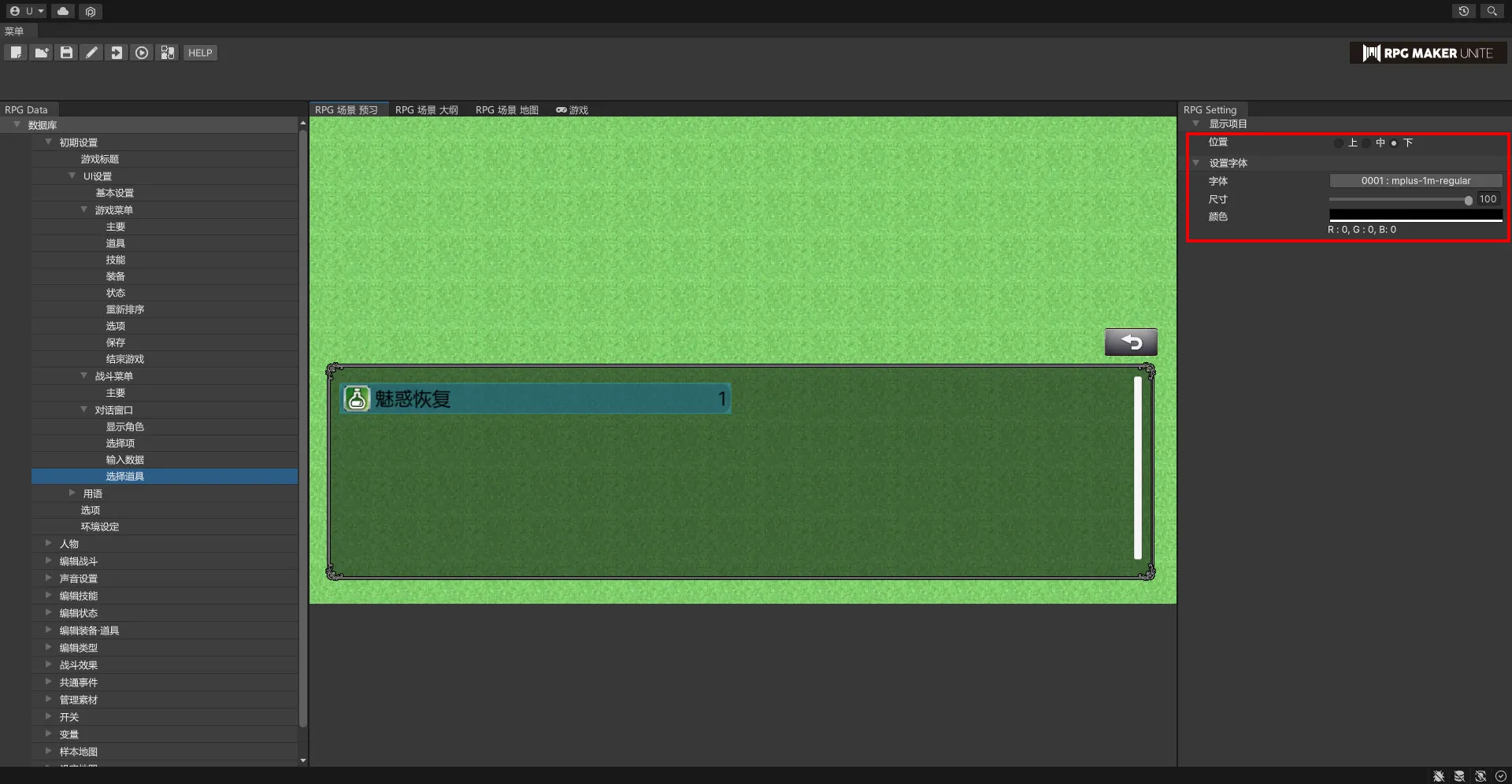Click the back arrow button in preview
The height and width of the screenshot is (784, 1512).
point(1130,342)
